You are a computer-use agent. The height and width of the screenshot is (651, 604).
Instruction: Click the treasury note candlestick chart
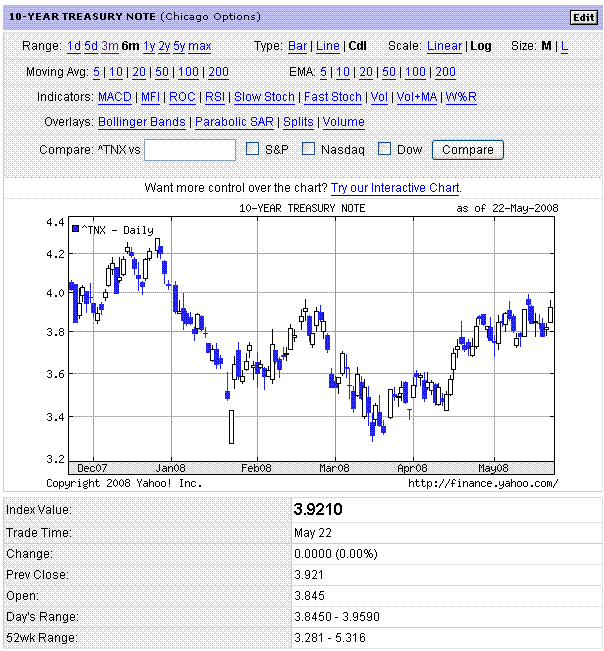tap(310, 340)
